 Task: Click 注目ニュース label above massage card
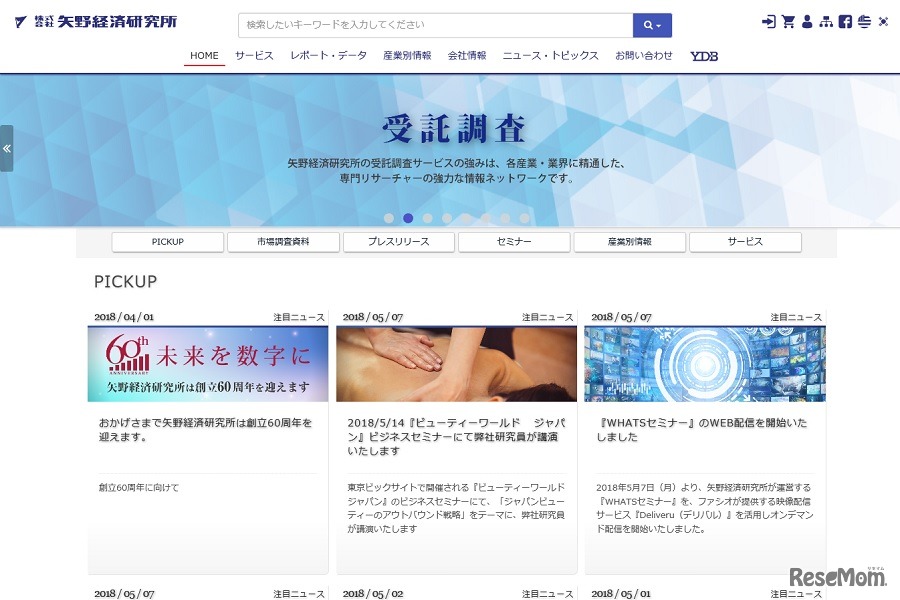tap(547, 317)
